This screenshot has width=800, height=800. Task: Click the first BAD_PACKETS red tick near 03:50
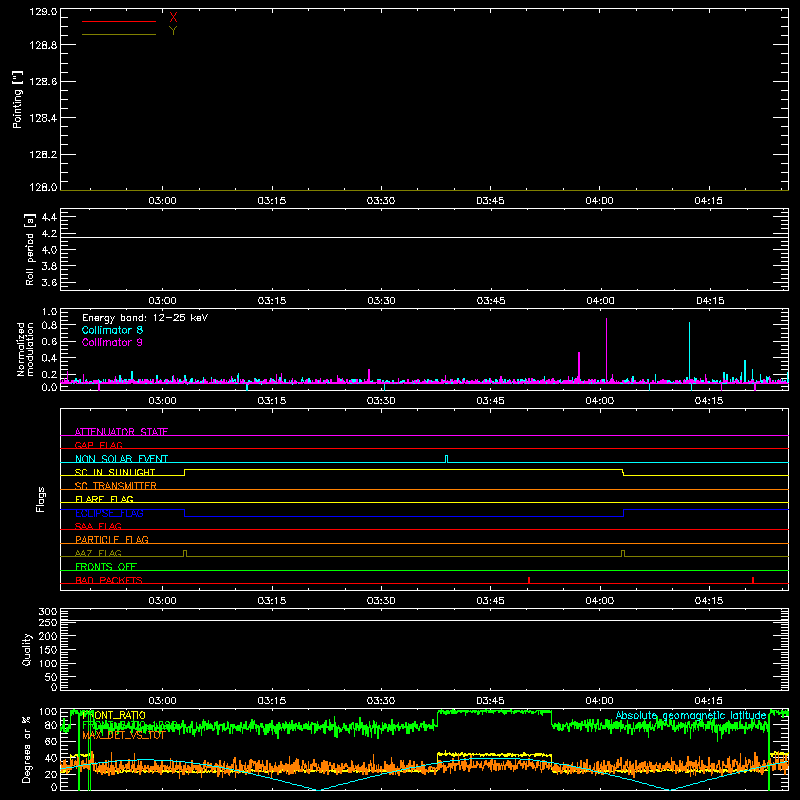coord(529,580)
